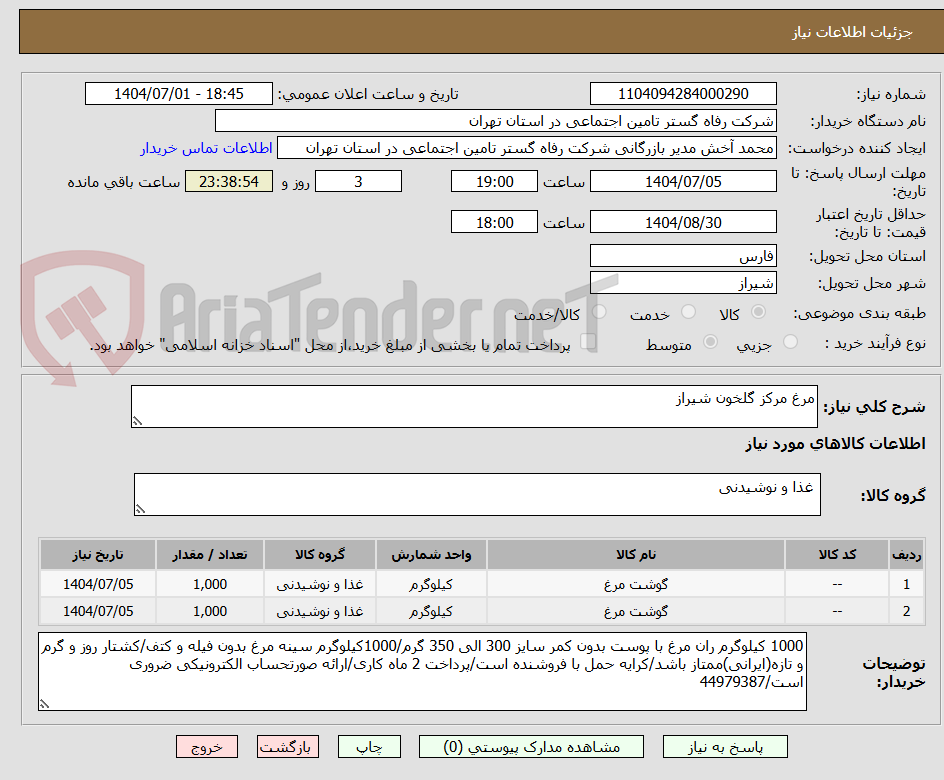Click the کد کالا column header
This screenshot has width=944, height=780.
coord(837,554)
